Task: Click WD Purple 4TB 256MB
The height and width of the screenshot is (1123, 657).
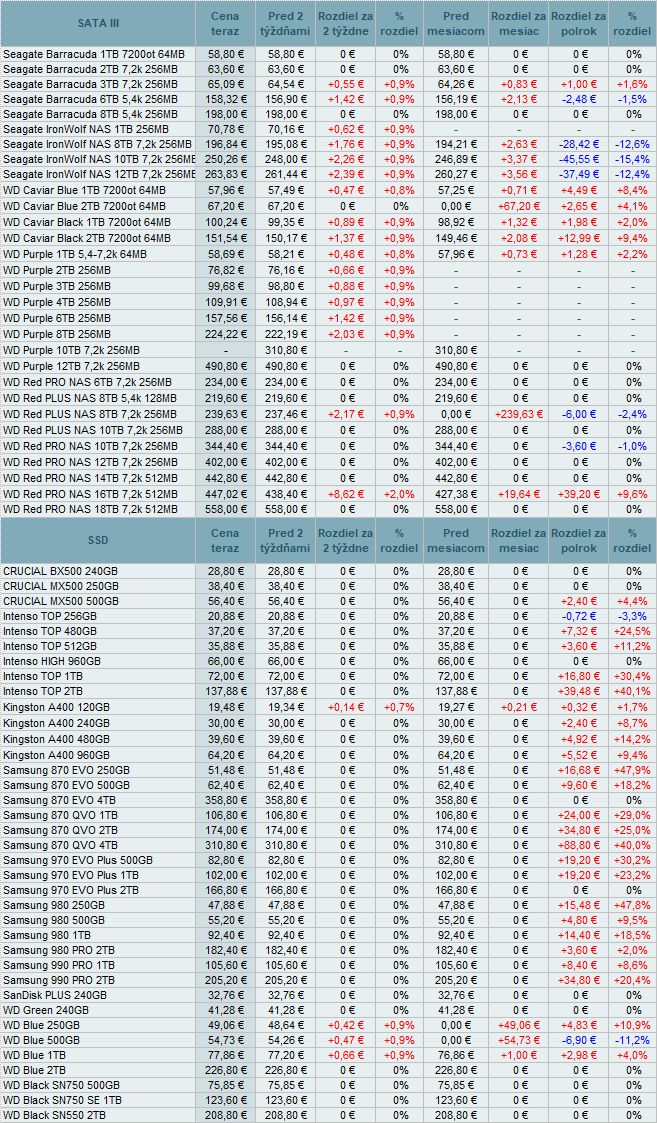Action: [x=57, y=302]
